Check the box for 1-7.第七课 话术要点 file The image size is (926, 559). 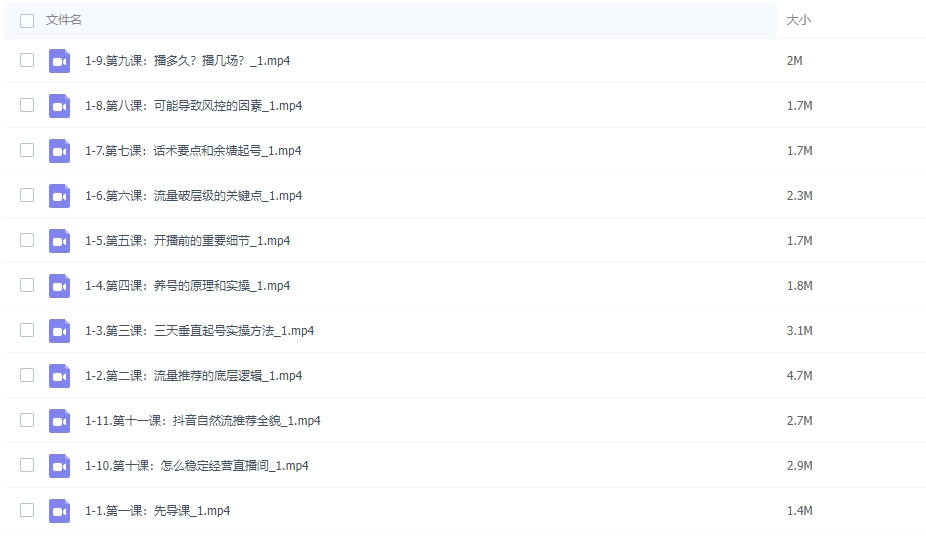pos(27,150)
